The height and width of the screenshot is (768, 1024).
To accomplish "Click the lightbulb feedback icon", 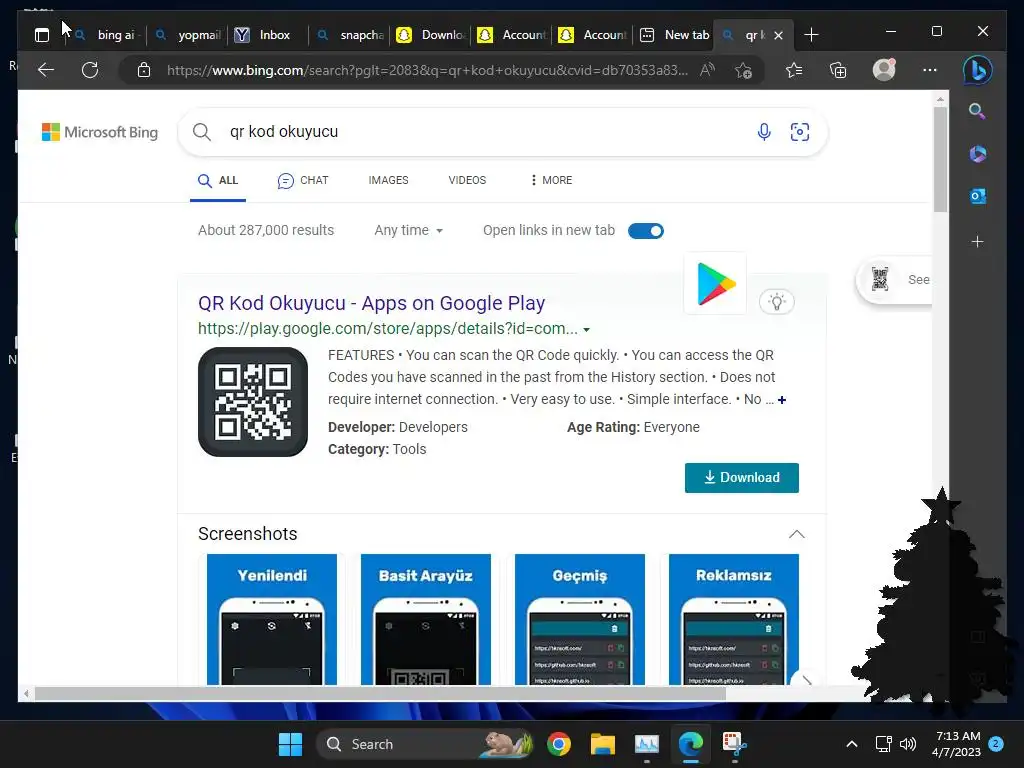I will pyautogui.click(x=776, y=302).
